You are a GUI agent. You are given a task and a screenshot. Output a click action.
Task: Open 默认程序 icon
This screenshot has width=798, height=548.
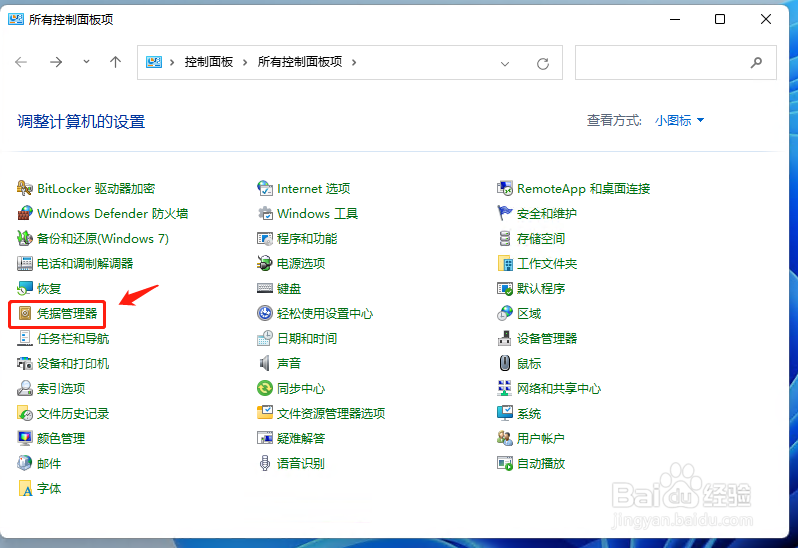[x=505, y=289]
